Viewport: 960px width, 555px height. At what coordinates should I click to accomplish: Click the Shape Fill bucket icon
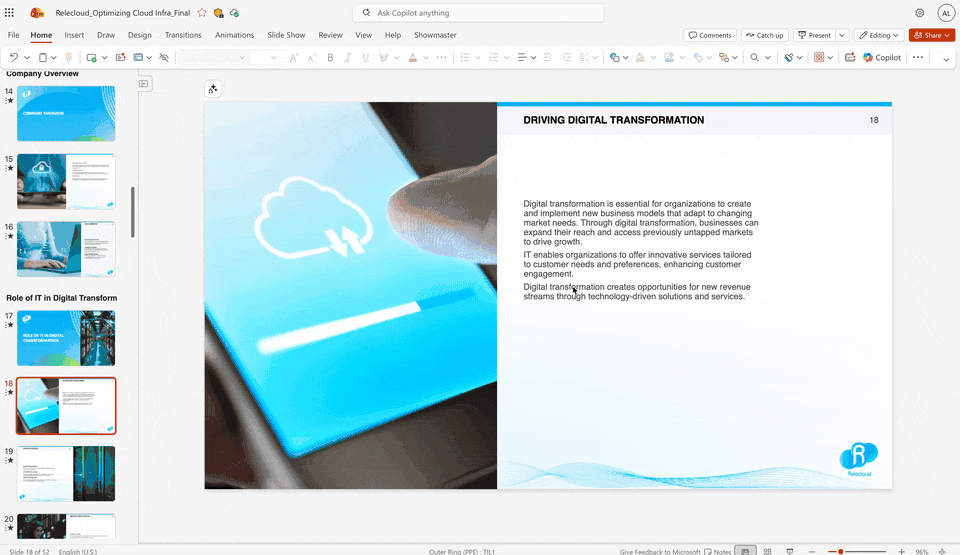click(640, 57)
